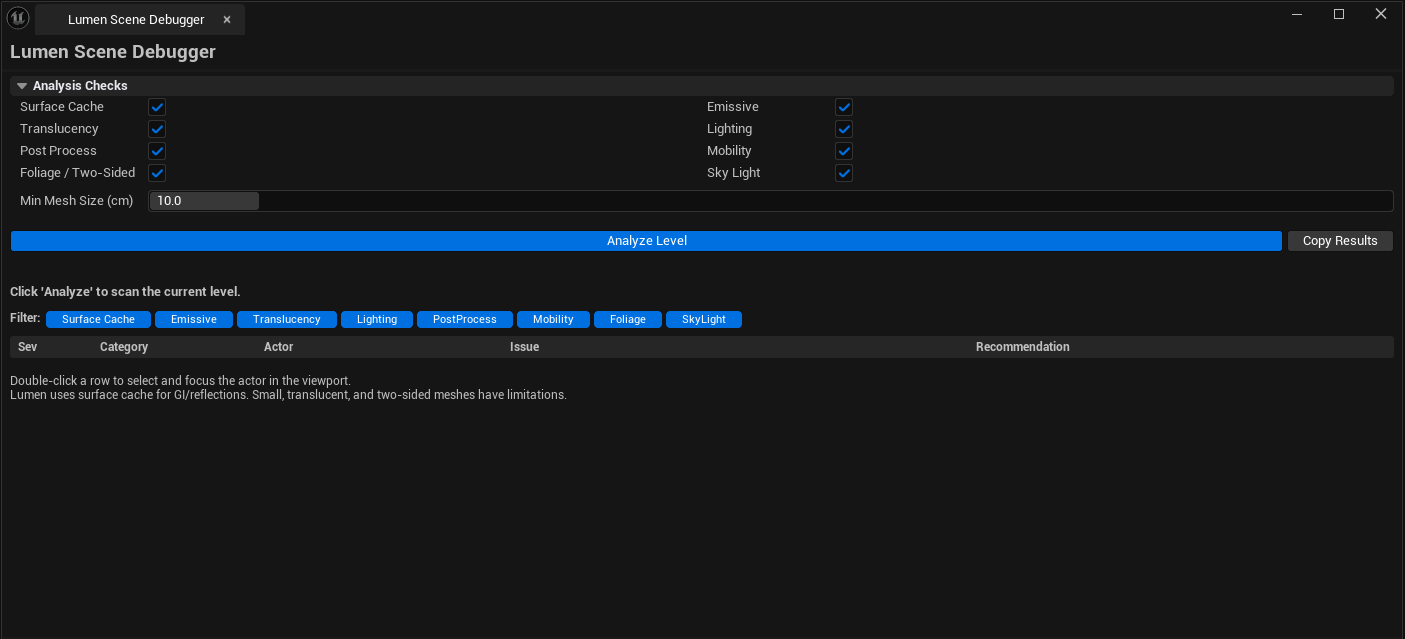The image size is (1405, 639).
Task: Toggle the Sky Light checkbox
Action: click(844, 173)
